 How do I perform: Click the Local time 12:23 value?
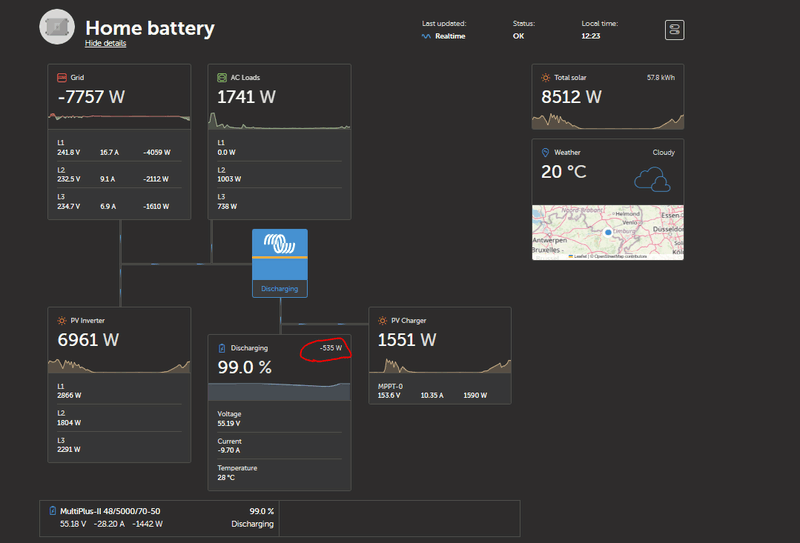tap(591, 36)
